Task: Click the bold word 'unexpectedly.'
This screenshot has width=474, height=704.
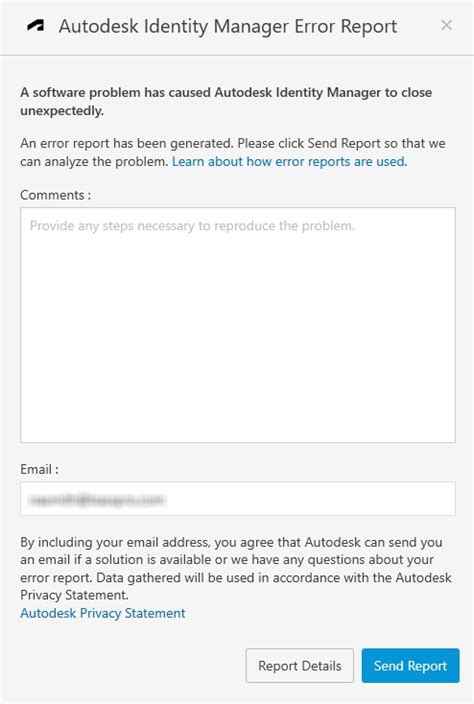Action: [62, 111]
